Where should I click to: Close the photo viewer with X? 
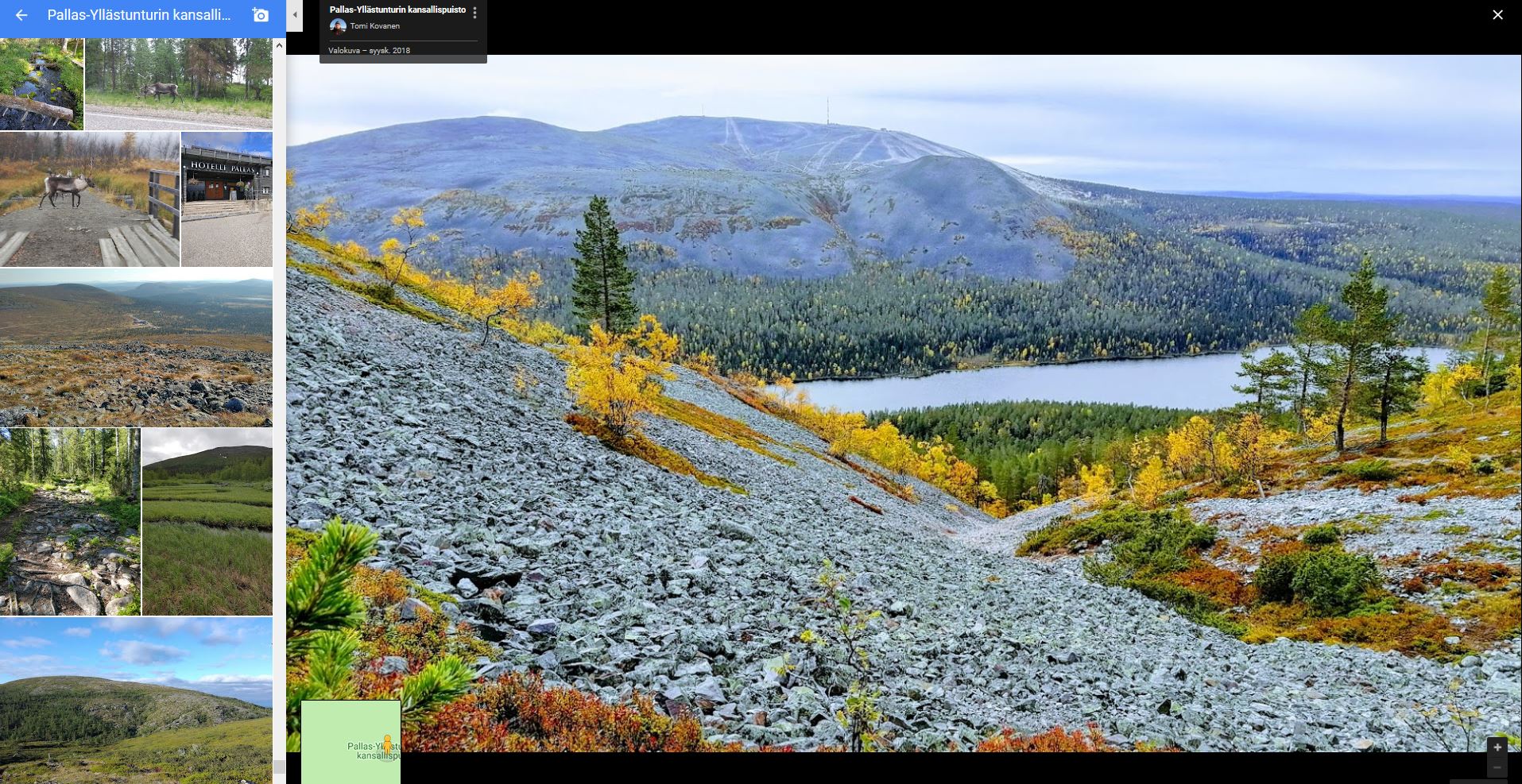[x=1497, y=15]
